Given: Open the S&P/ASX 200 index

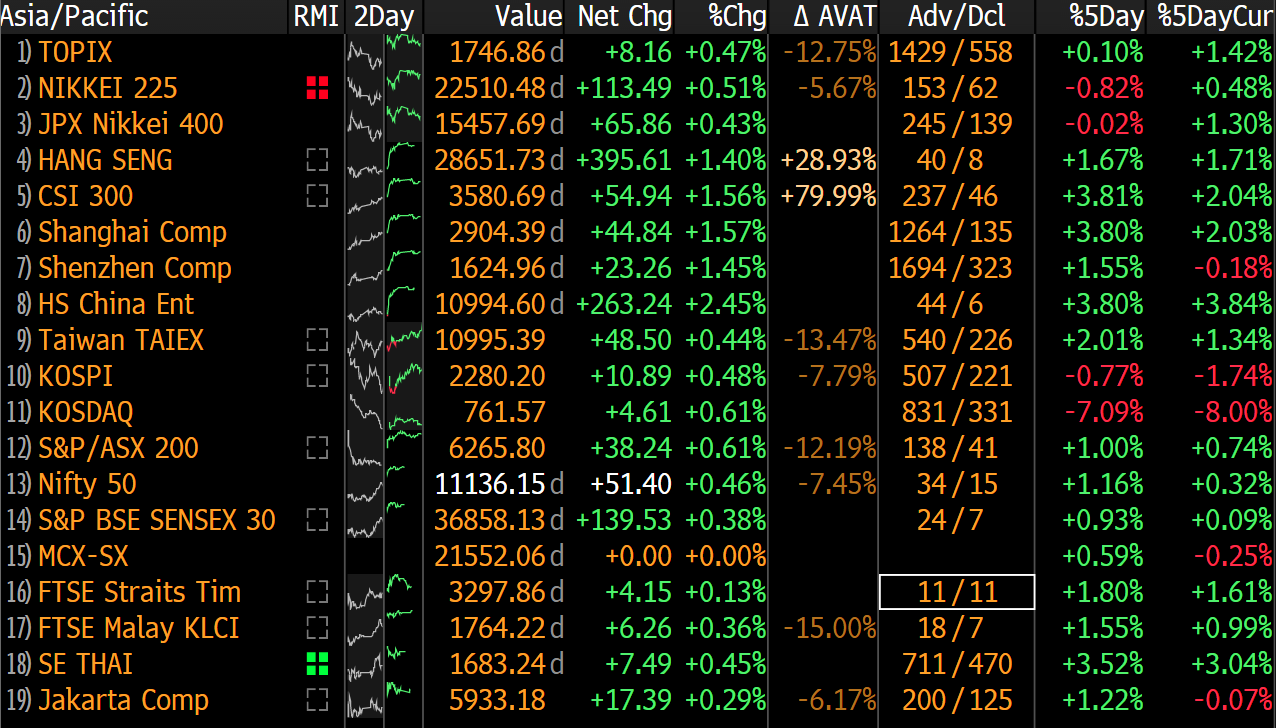Looking at the screenshot, I should (118, 448).
